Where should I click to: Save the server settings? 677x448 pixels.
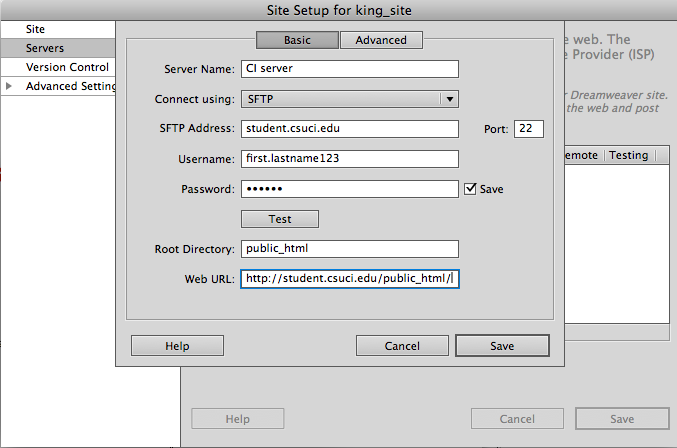[x=502, y=346]
